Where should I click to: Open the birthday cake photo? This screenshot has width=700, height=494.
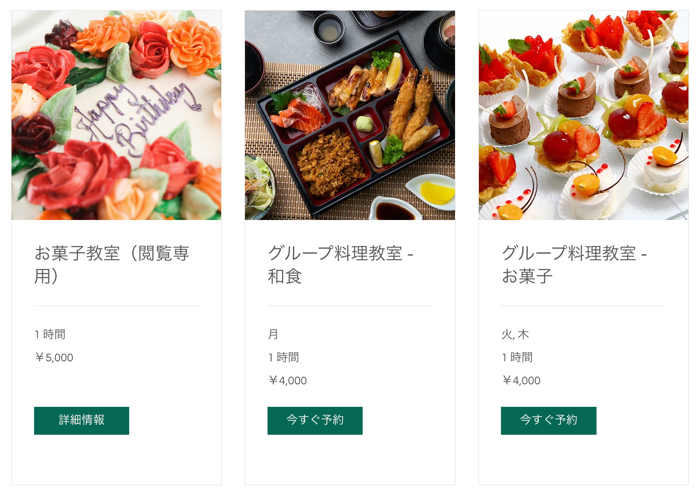[116, 115]
